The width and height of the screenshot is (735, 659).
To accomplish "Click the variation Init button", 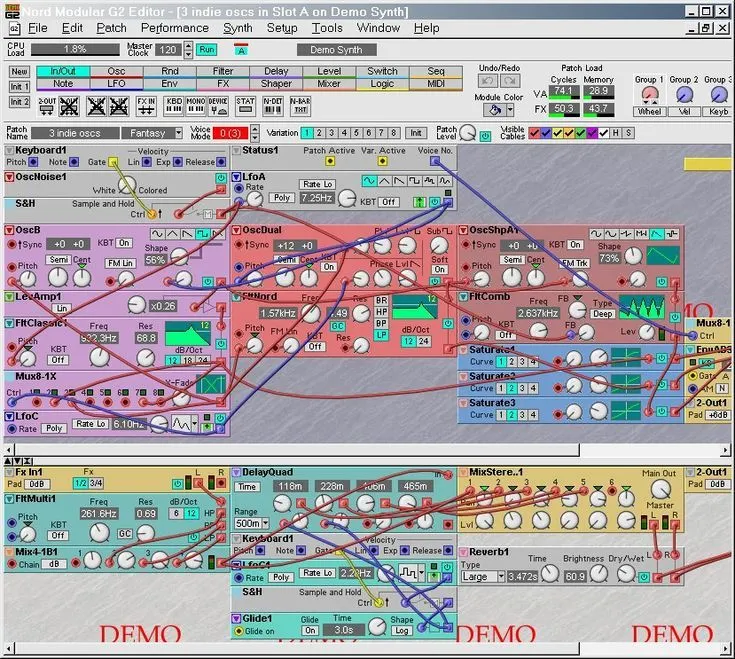I will tap(416, 133).
